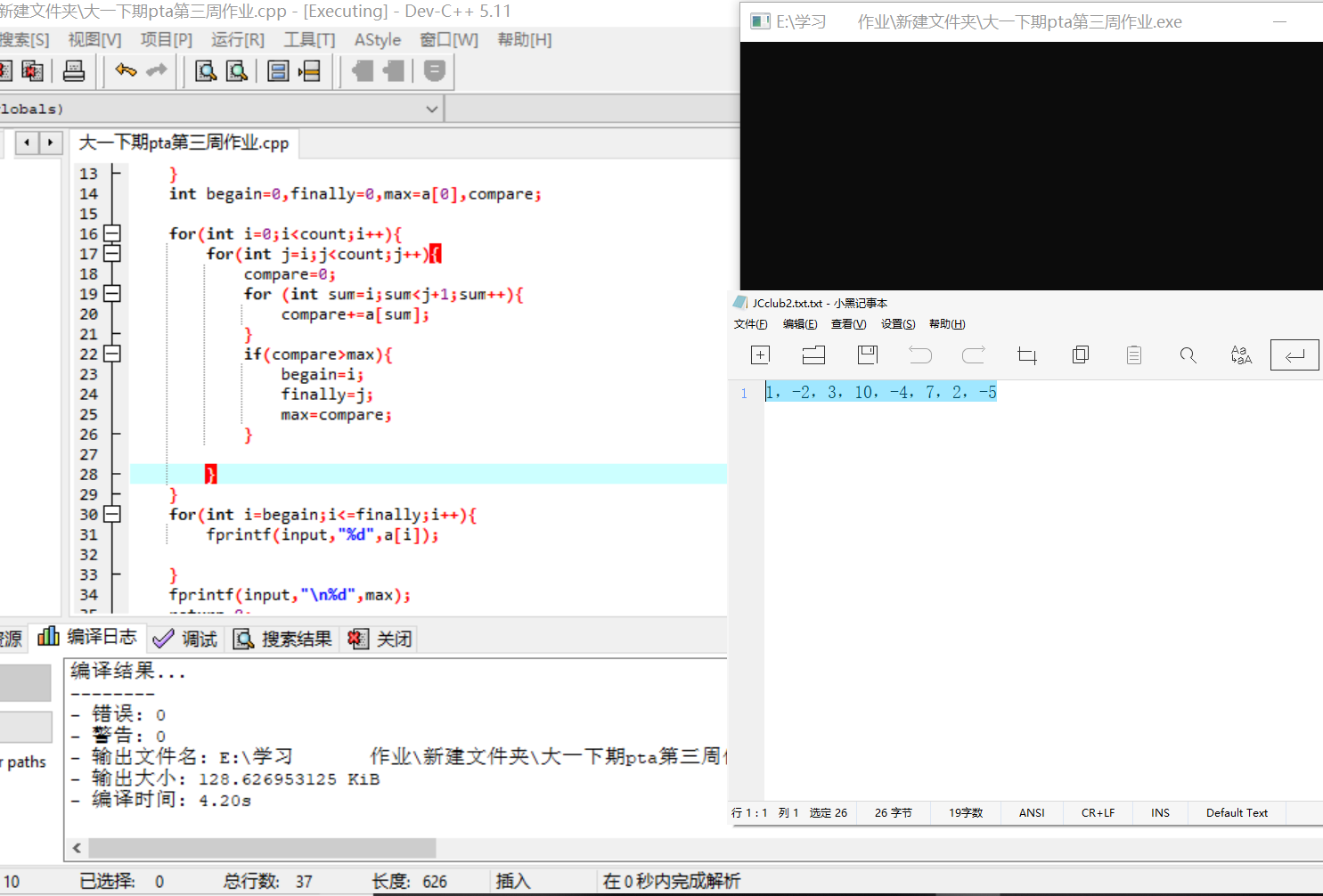
Task: Open 帮助(H) menu in notepad
Action: tap(947, 324)
